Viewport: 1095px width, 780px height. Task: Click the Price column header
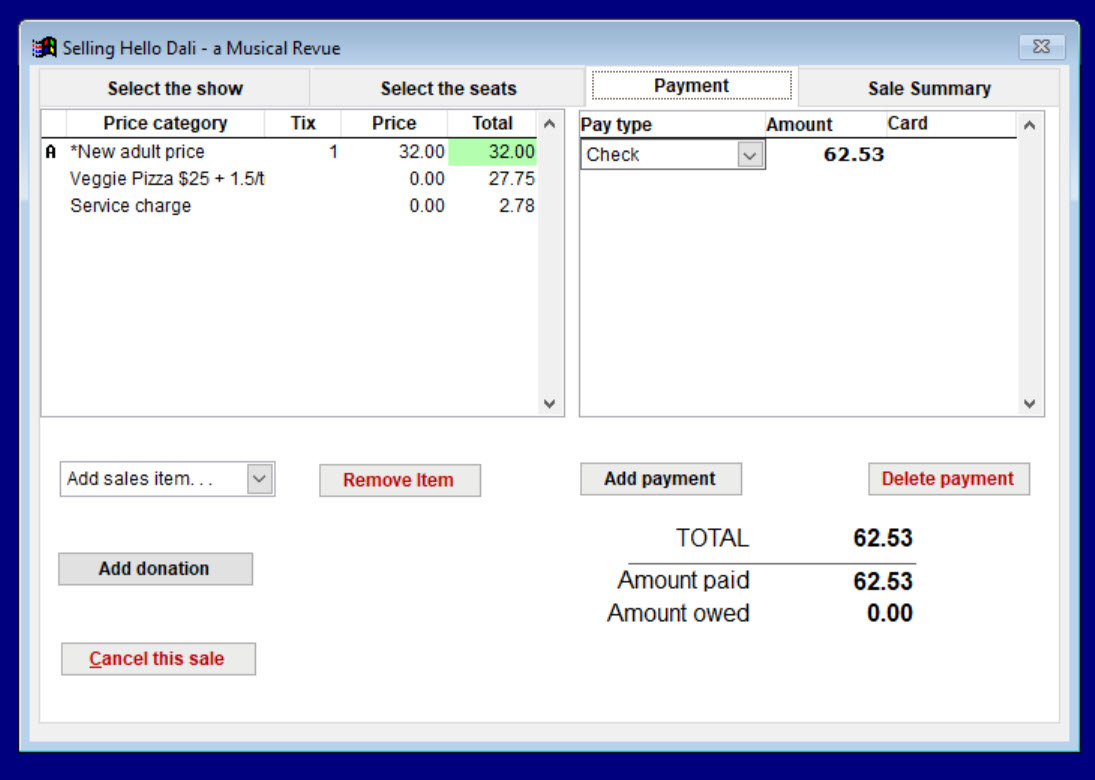tap(394, 124)
